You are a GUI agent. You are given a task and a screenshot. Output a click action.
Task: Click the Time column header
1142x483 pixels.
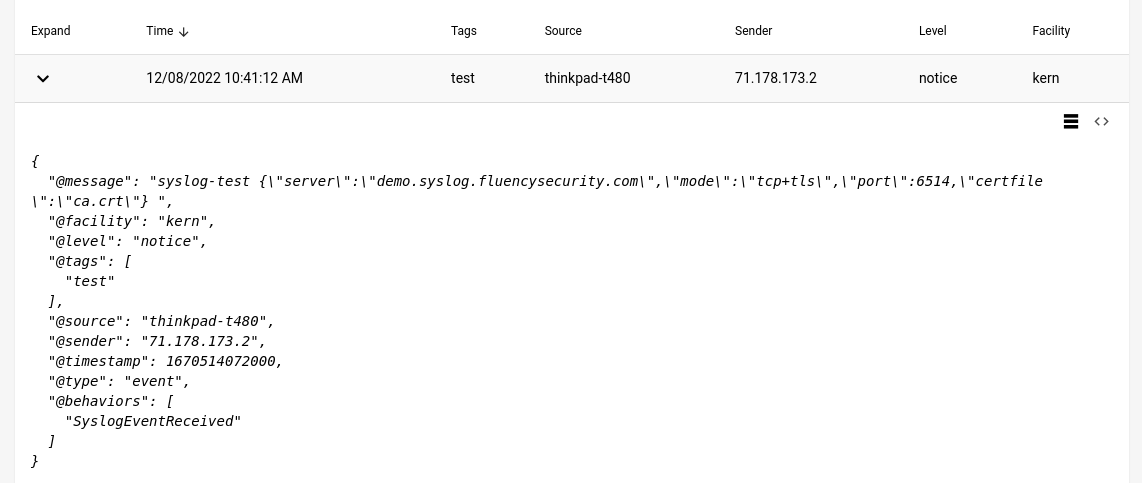pos(160,31)
